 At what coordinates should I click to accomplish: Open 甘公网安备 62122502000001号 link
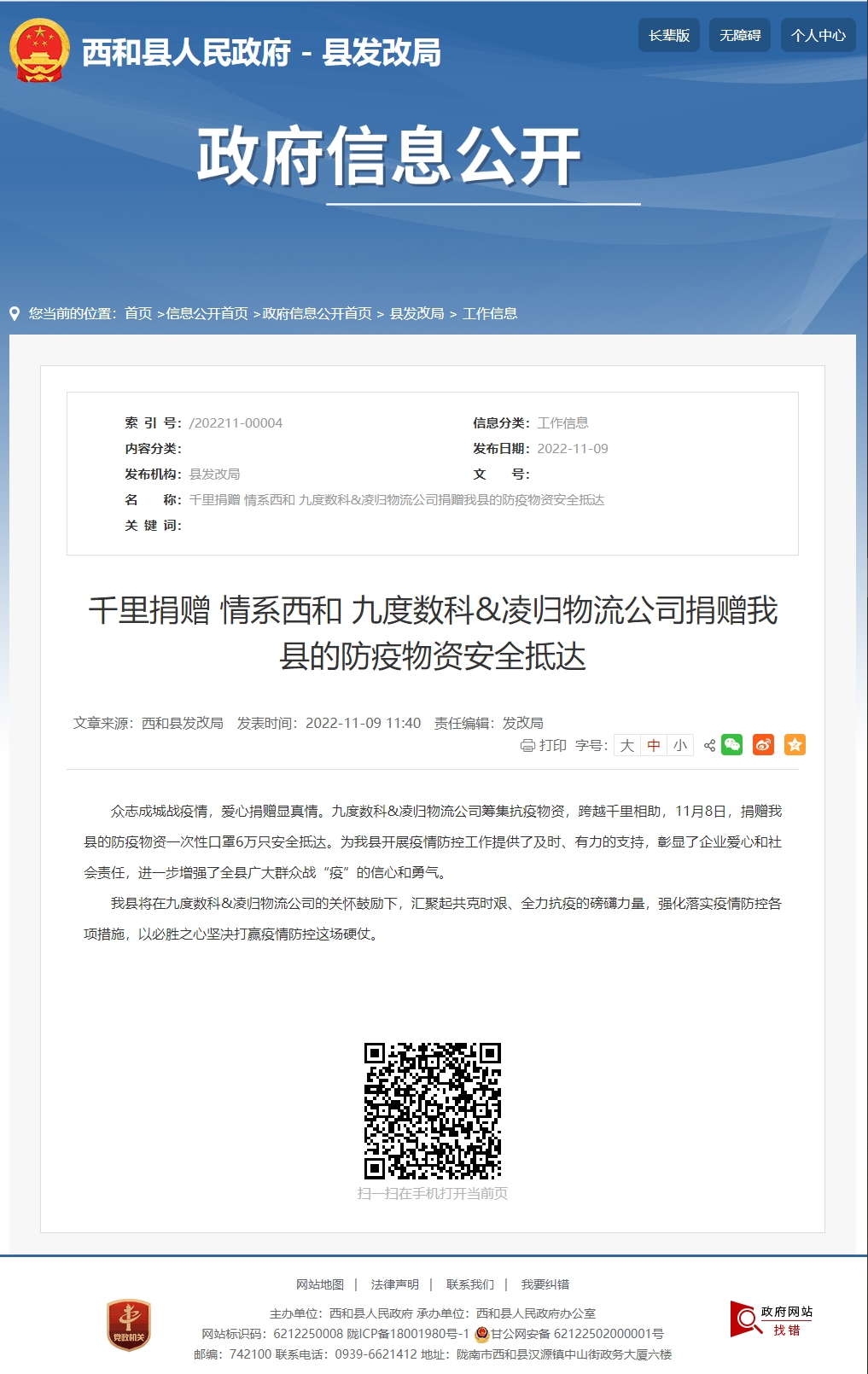[x=577, y=1334]
